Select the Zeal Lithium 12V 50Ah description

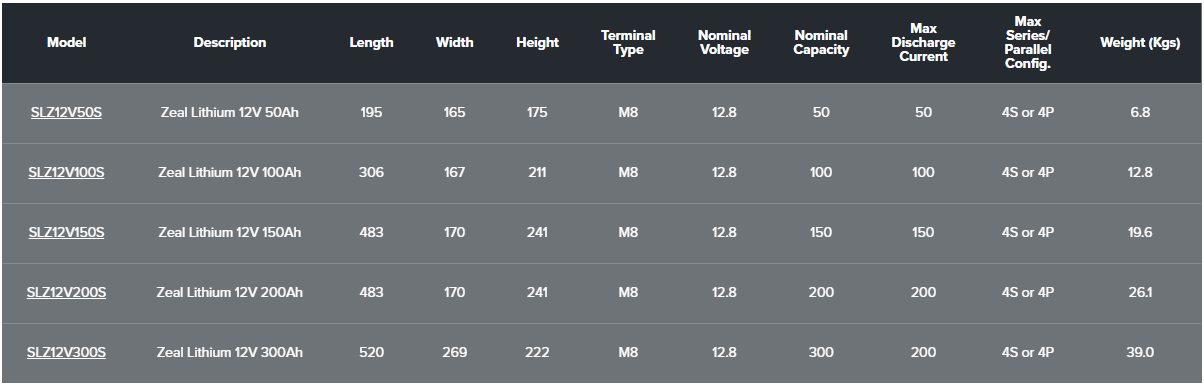[x=230, y=113]
